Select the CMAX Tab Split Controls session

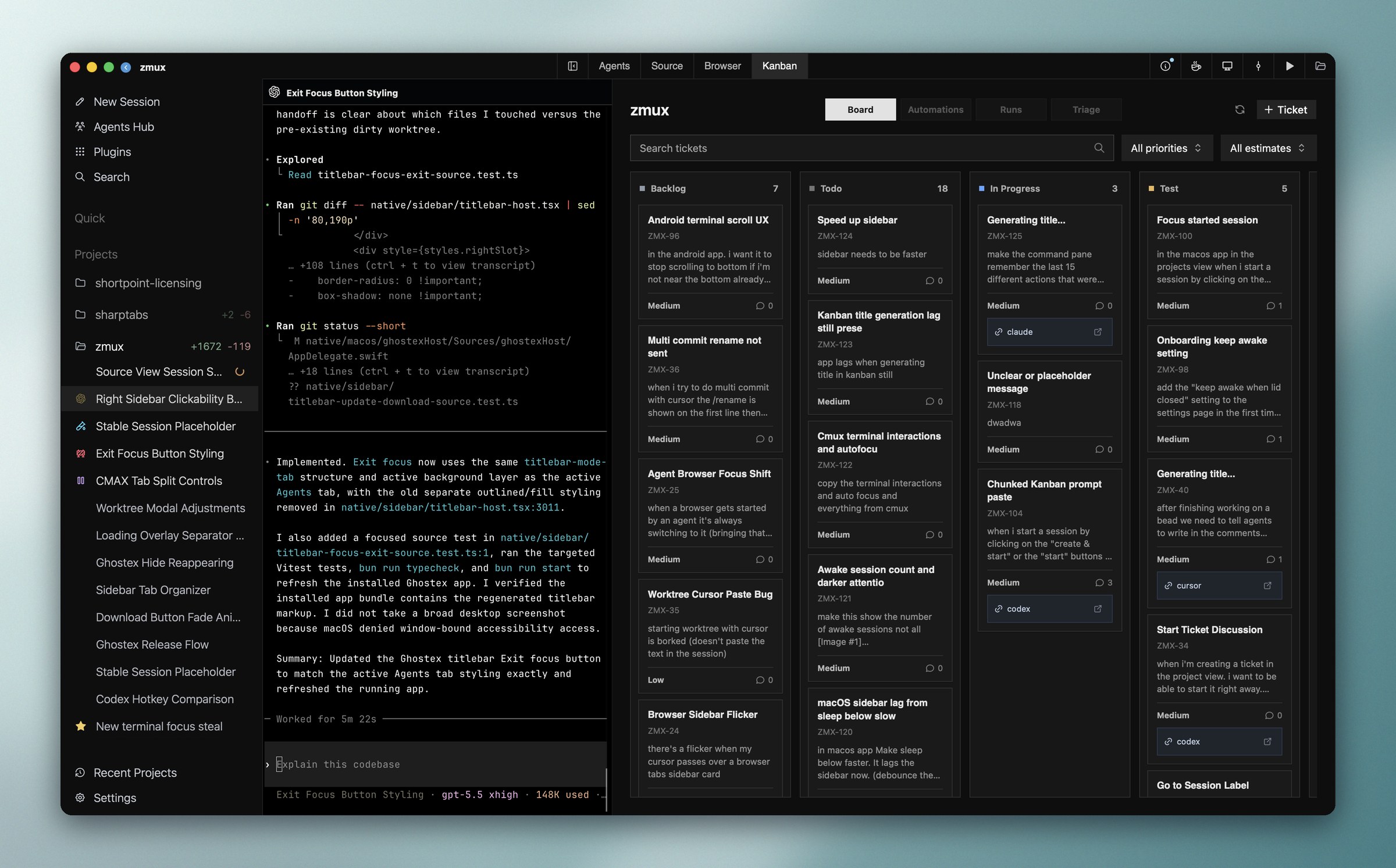(159, 481)
